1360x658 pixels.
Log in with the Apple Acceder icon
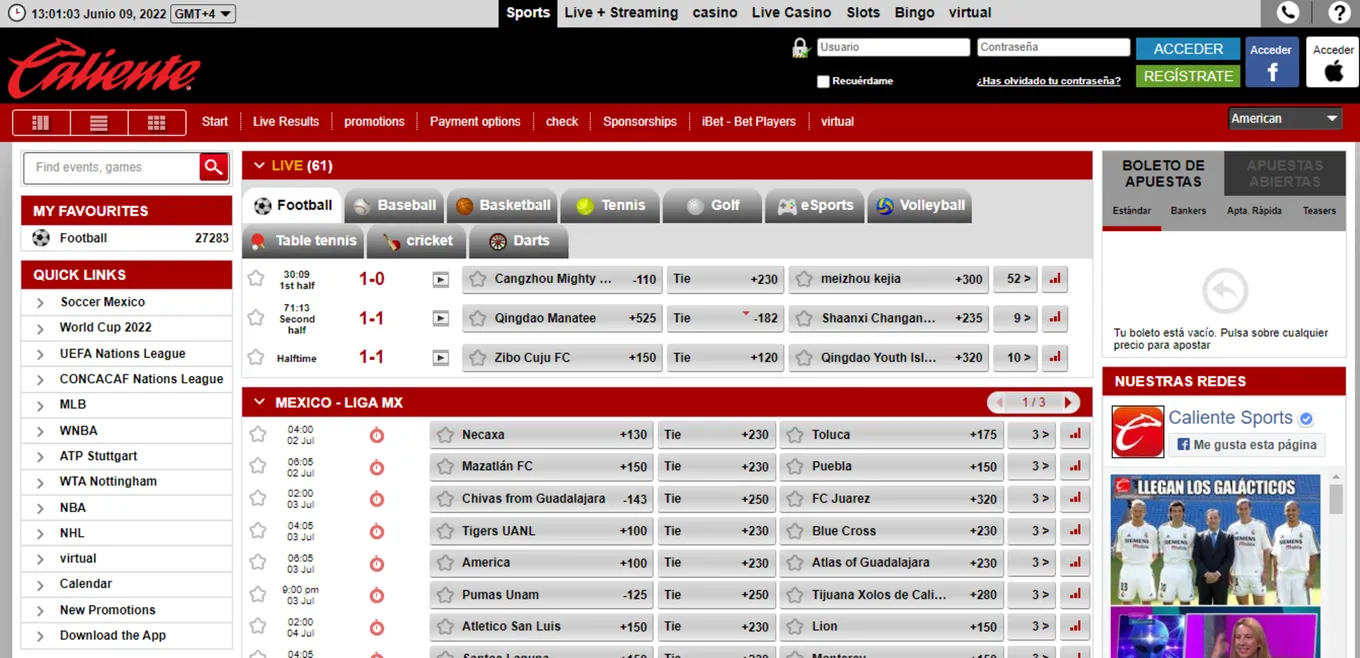[1333, 63]
